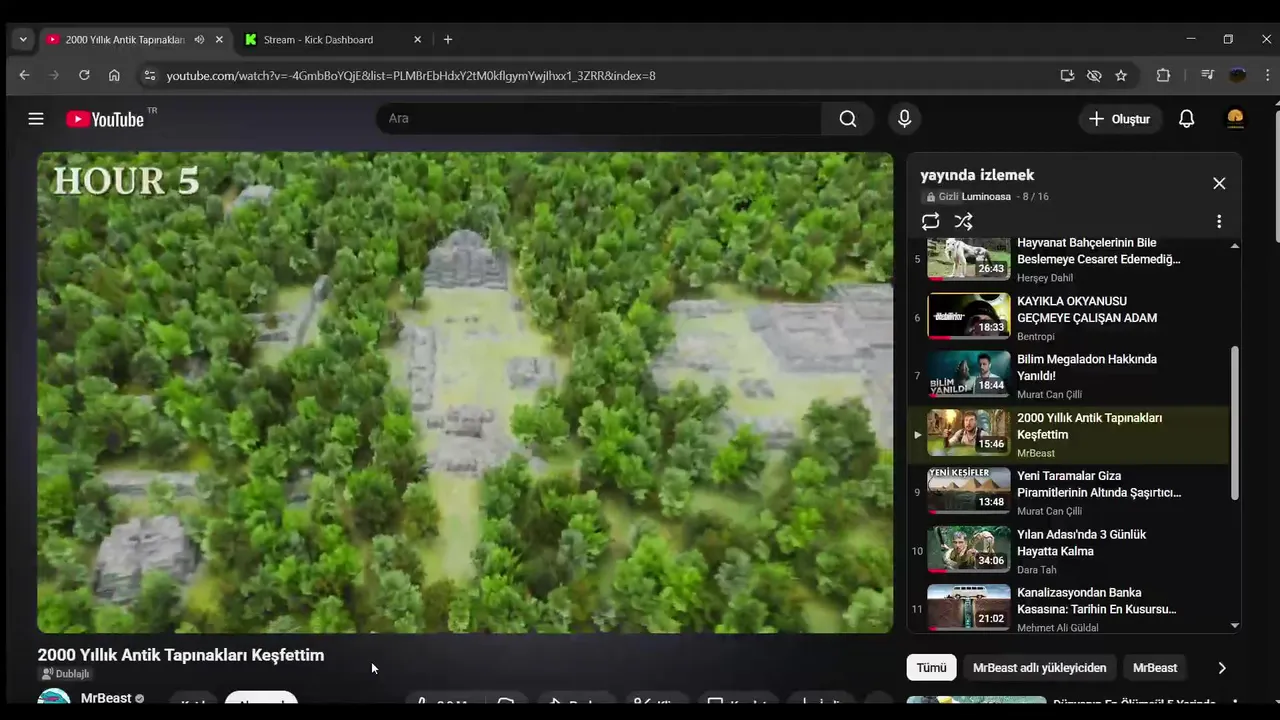Play Kanalizasyondan Banka Kasasına thumbnail
1280x720 pixels.
pos(968,607)
